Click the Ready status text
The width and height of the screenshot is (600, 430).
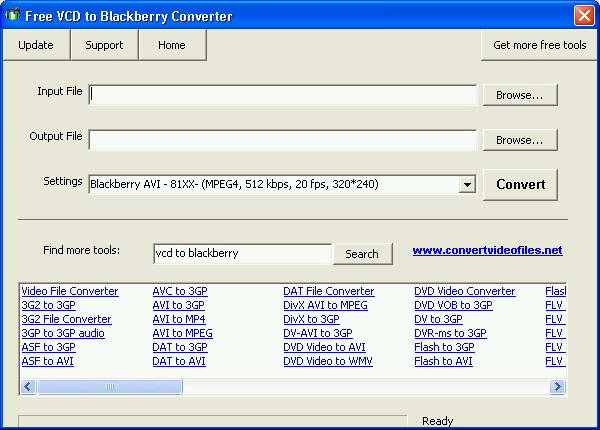point(437,421)
